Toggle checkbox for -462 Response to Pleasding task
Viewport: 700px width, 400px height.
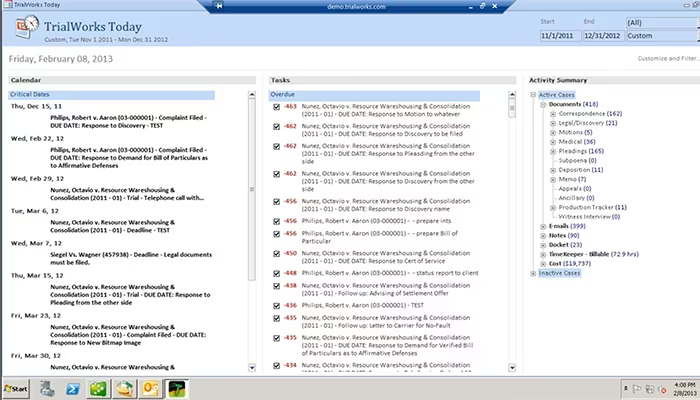277,146
